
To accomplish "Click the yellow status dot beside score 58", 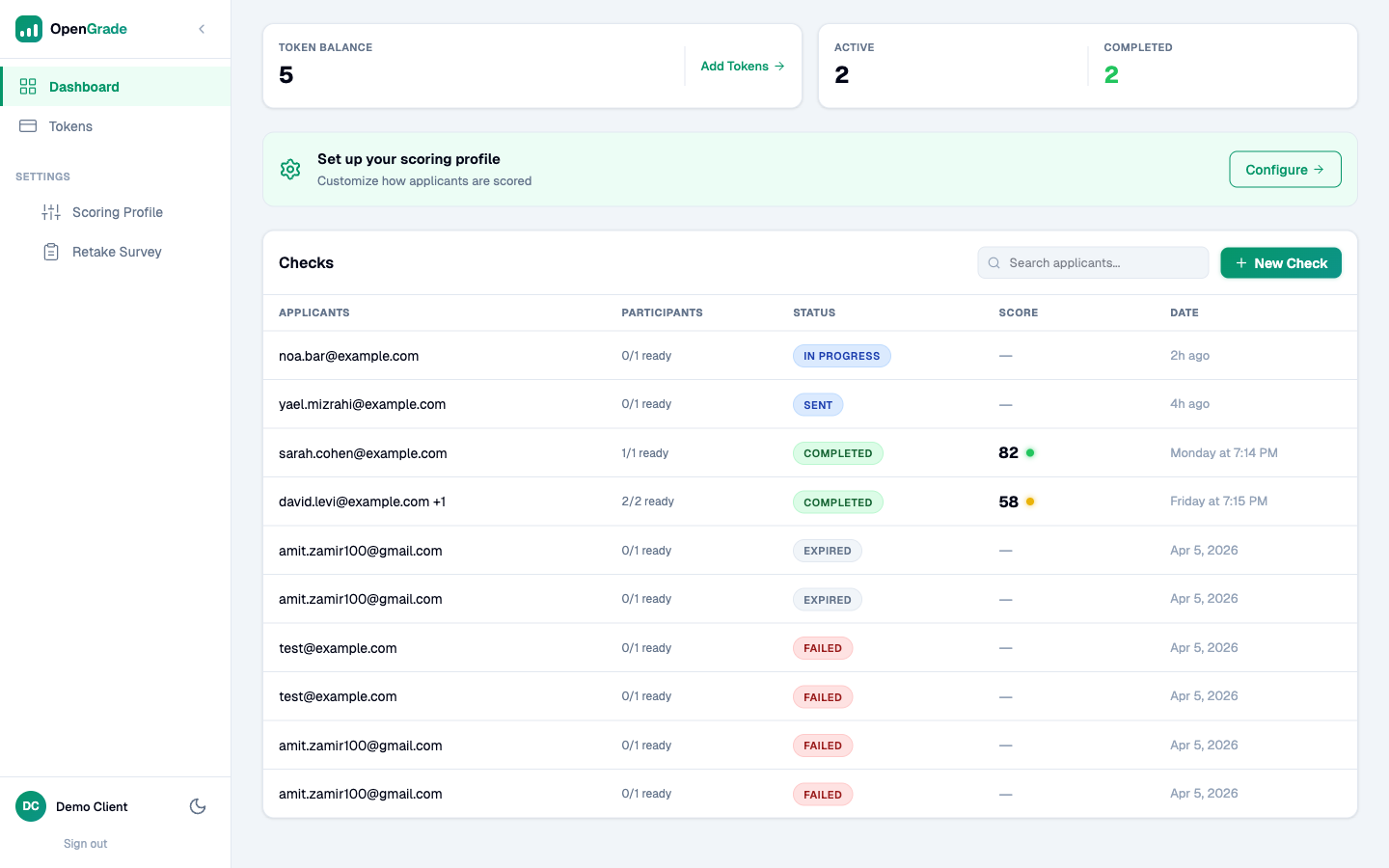I will [1029, 501].
